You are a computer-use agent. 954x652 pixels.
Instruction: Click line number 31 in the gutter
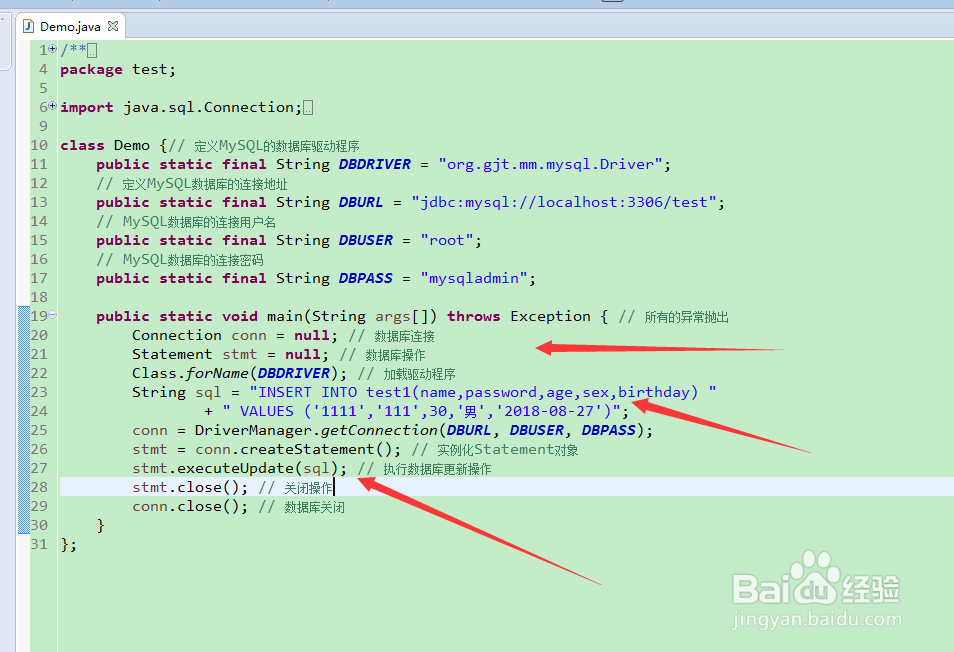[x=39, y=544]
